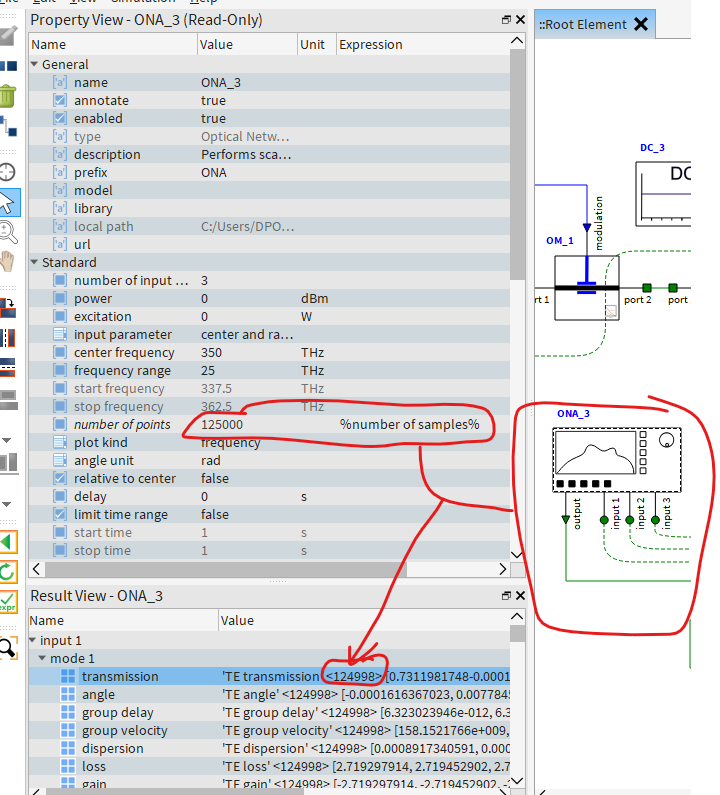This screenshot has height=795, width=720.
Task: Click the green circular refresh icon
Action: (x=8, y=572)
